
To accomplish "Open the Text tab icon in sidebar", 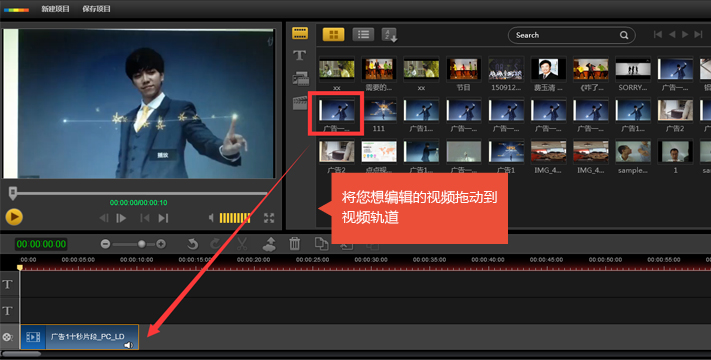I will pyautogui.click(x=299, y=55).
